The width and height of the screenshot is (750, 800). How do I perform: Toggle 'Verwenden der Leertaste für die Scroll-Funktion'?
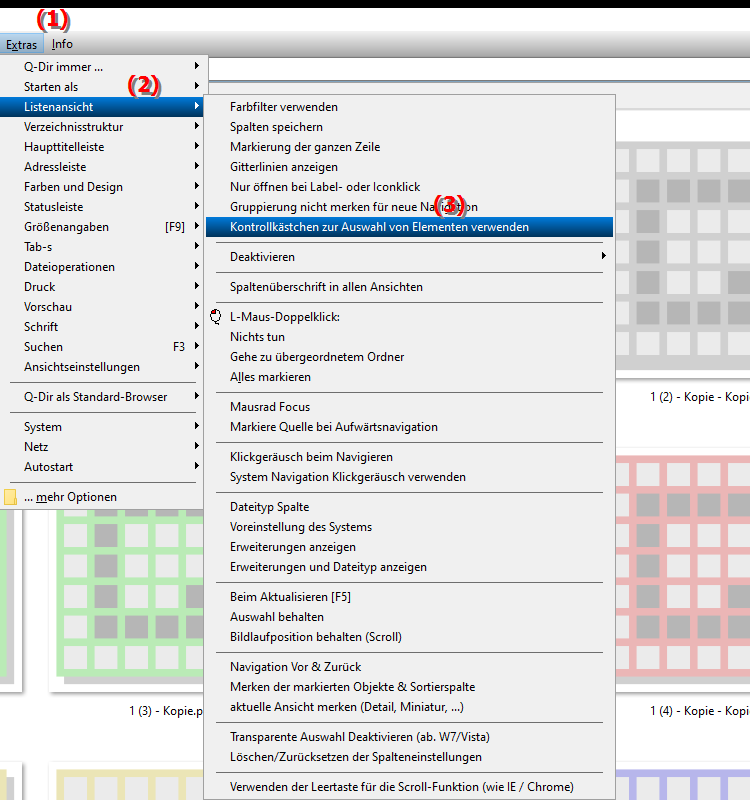409,787
